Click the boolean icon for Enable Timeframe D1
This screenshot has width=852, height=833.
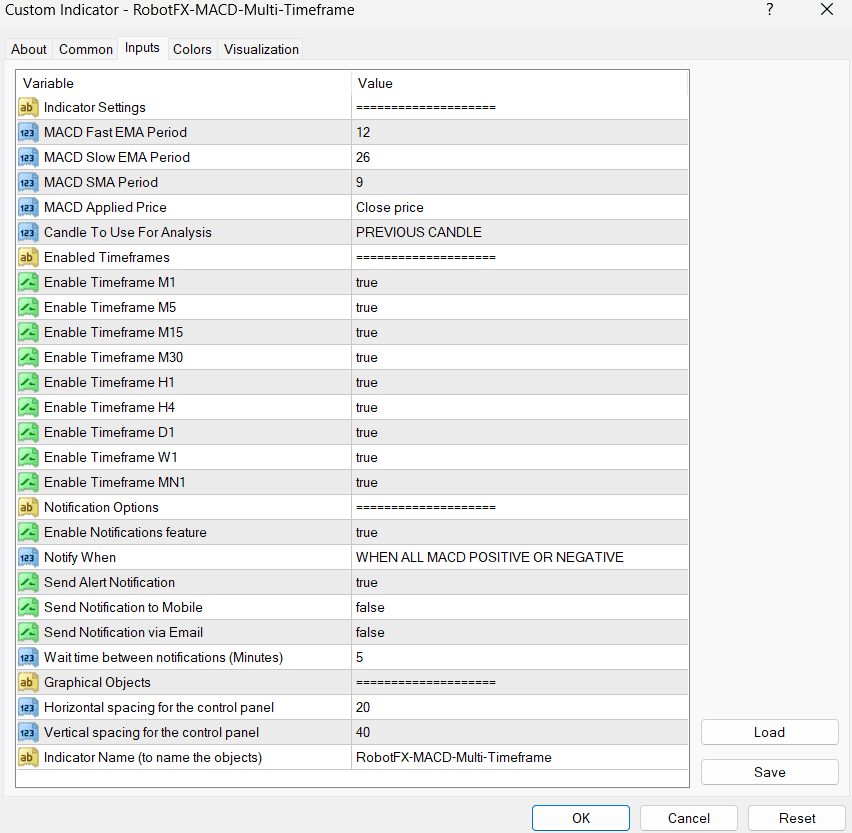point(28,432)
